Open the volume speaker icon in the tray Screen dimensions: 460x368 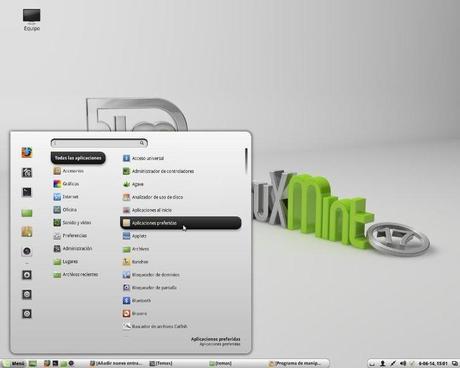tap(403, 363)
